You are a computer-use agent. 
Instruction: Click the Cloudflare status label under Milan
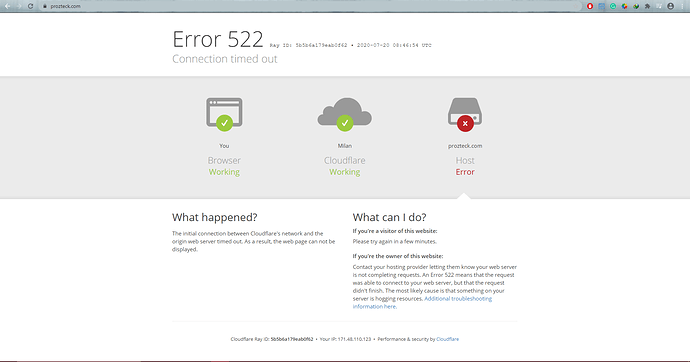pyautogui.click(x=345, y=161)
